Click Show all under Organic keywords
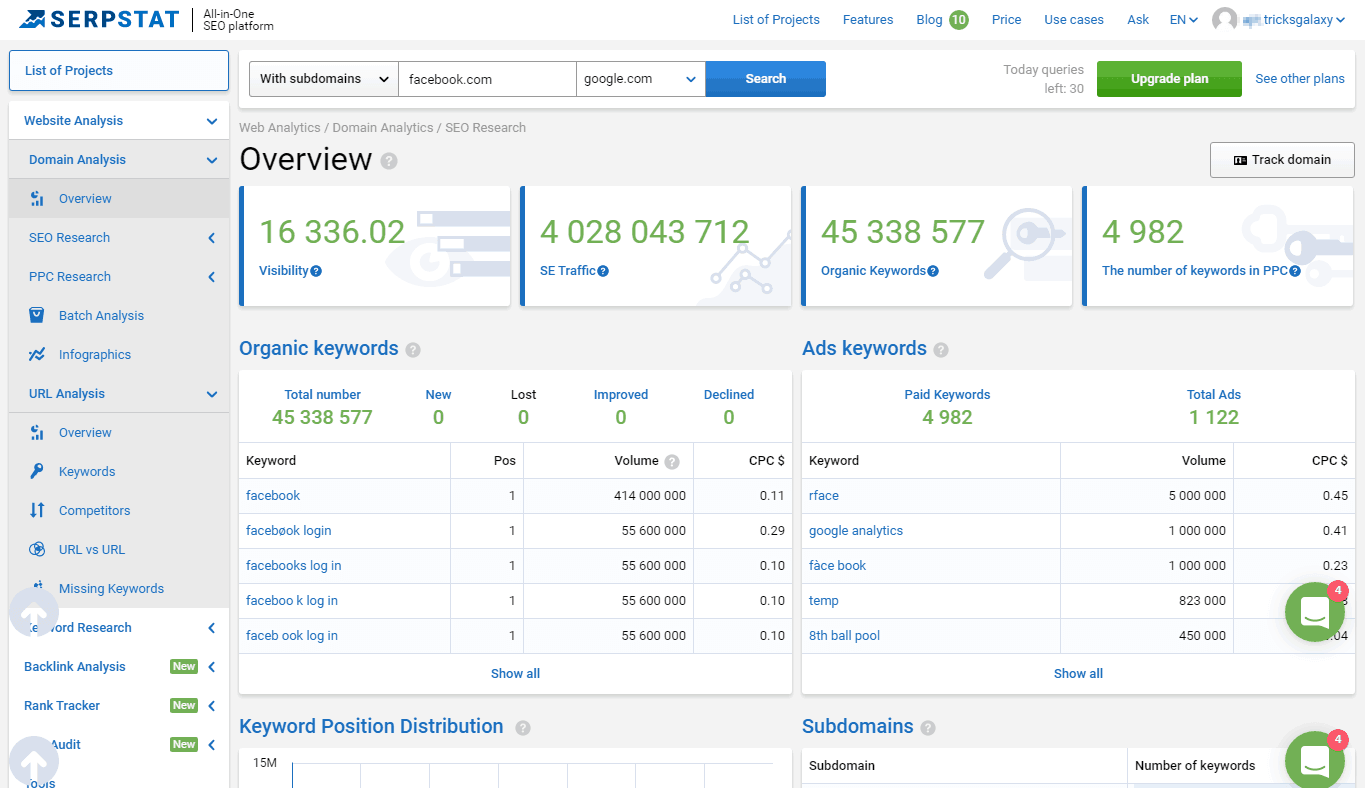The image size is (1365, 788). tap(515, 673)
